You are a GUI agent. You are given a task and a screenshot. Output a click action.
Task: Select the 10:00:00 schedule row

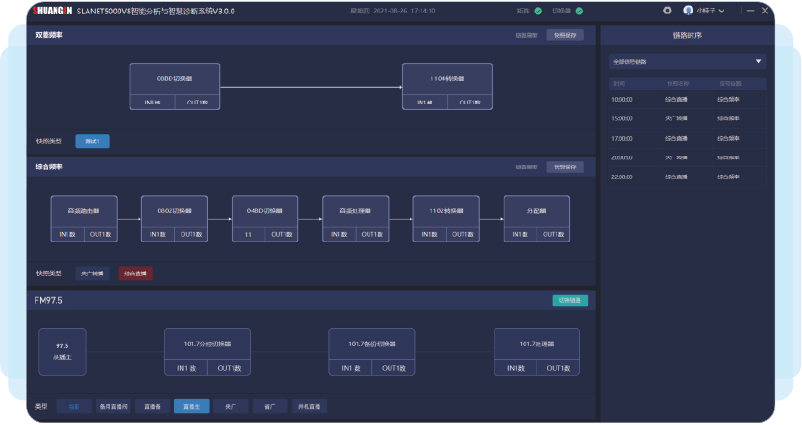point(686,100)
